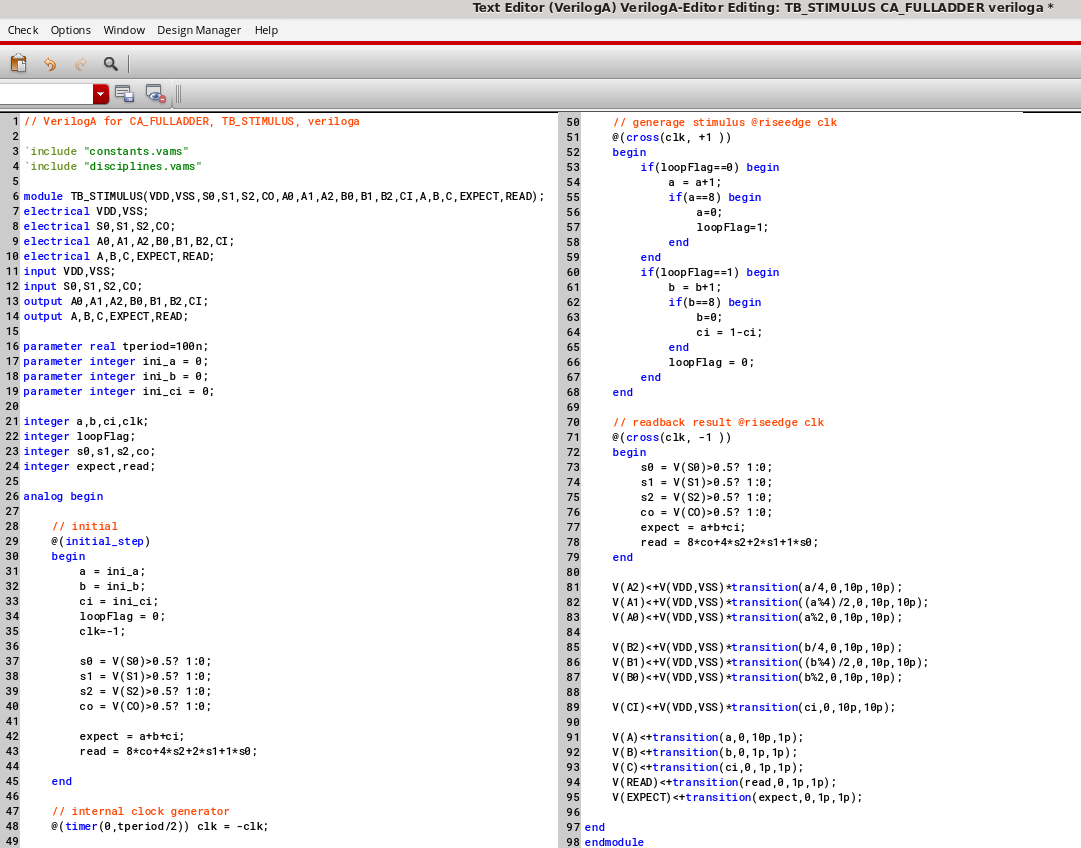Click line number 50 in the gutter
The width and height of the screenshot is (1081, 848).
572,122
